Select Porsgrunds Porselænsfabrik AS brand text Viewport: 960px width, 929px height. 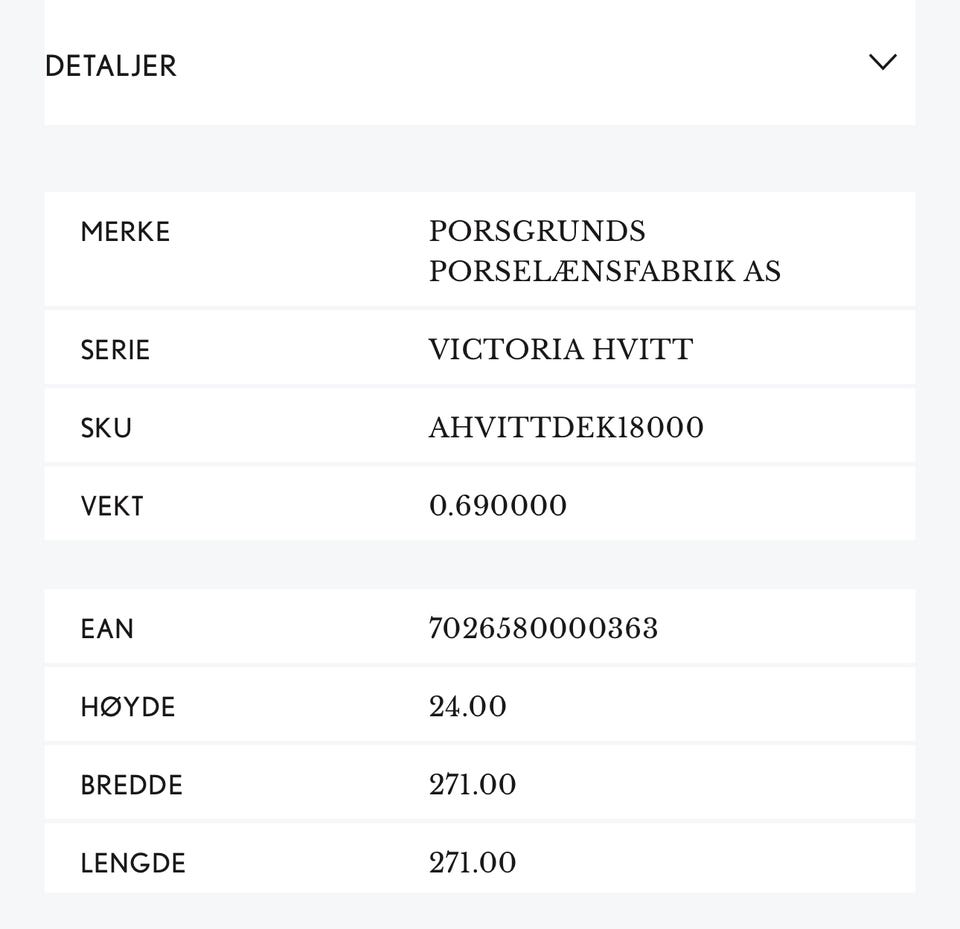[604, 251]
